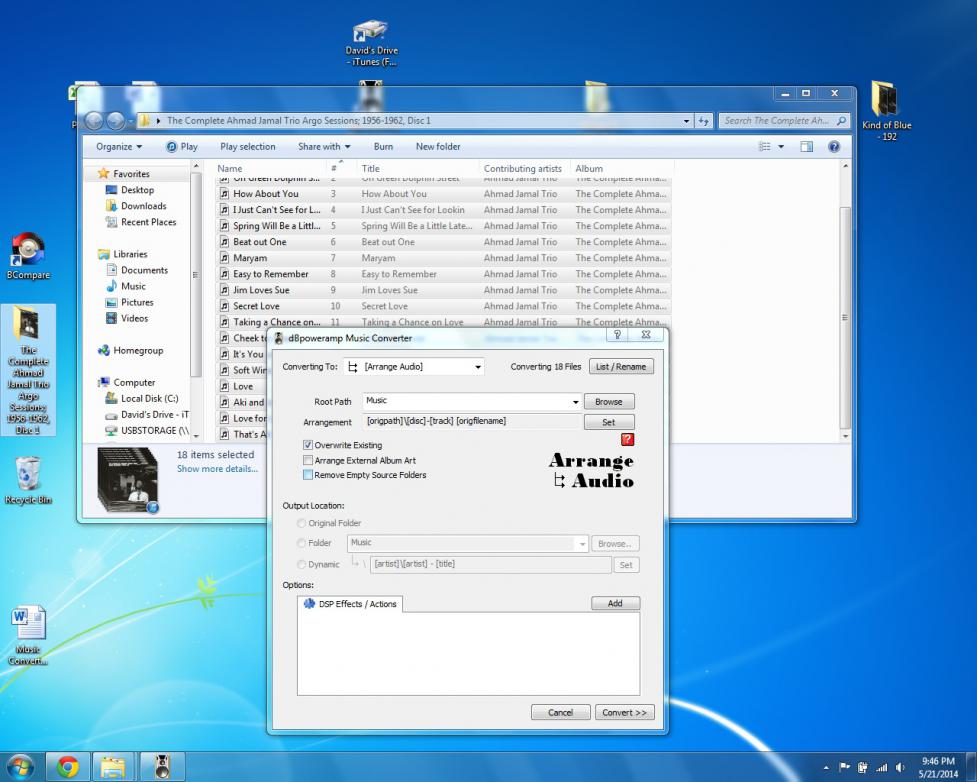Click the red help icon below Set
This screenshot has height=782, width=977.
coord(627,439)
